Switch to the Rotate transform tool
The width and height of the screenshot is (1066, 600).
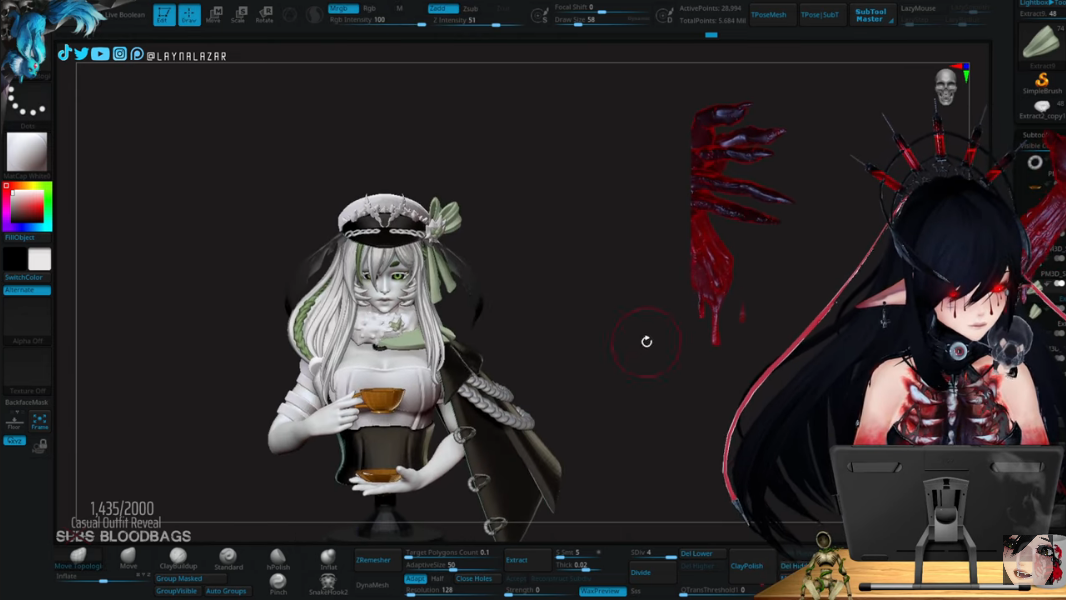[265, 15]
